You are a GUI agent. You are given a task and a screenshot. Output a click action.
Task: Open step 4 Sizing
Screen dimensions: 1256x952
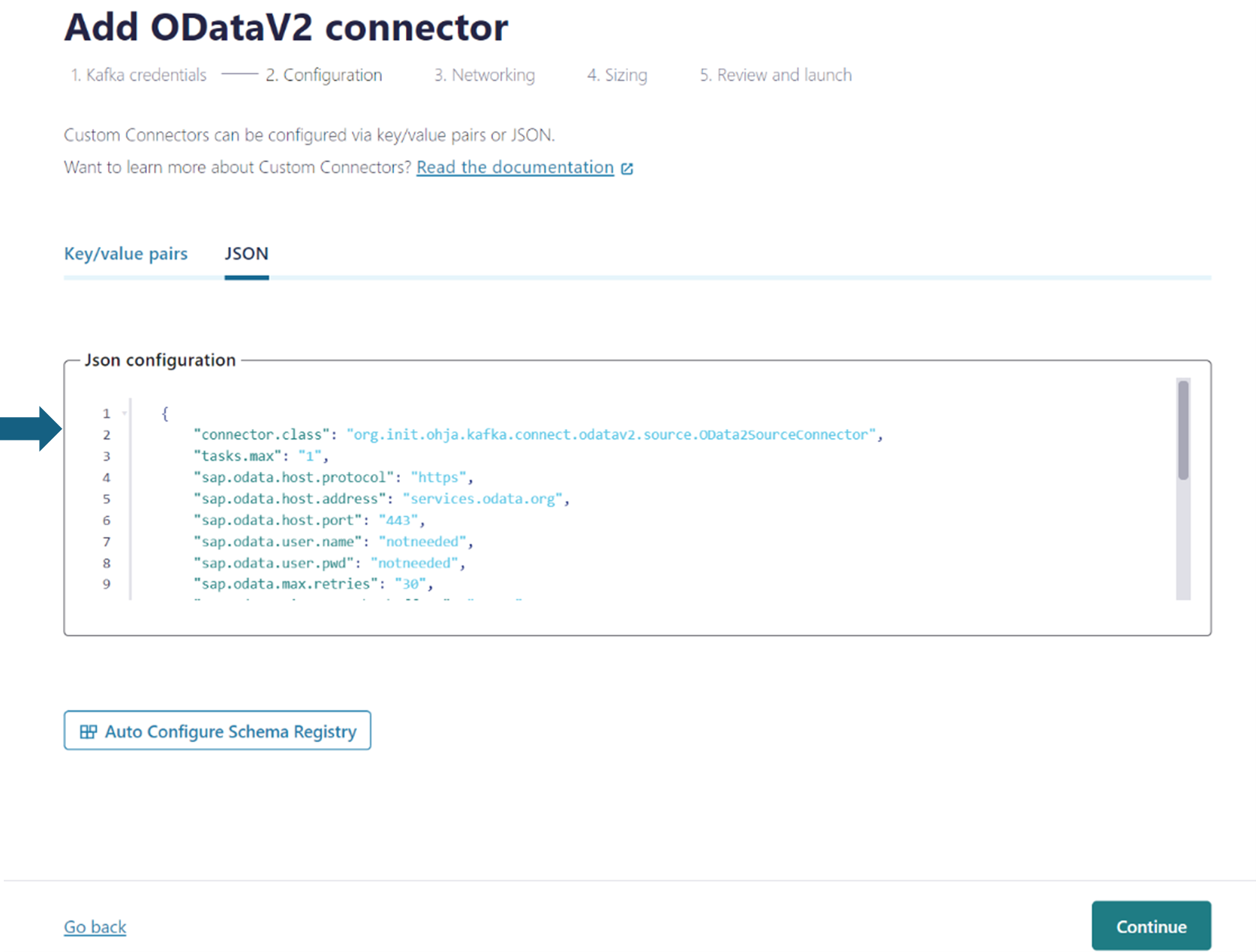617,75
